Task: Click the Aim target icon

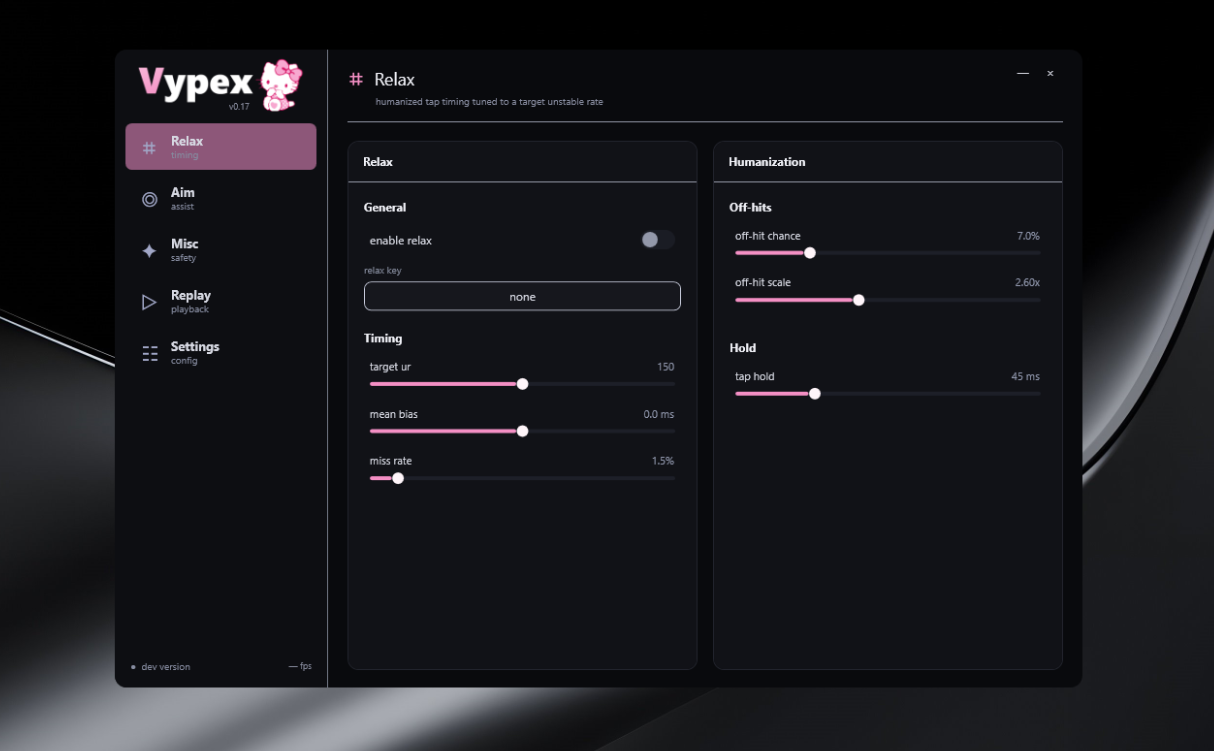Action: coord(150,199)
